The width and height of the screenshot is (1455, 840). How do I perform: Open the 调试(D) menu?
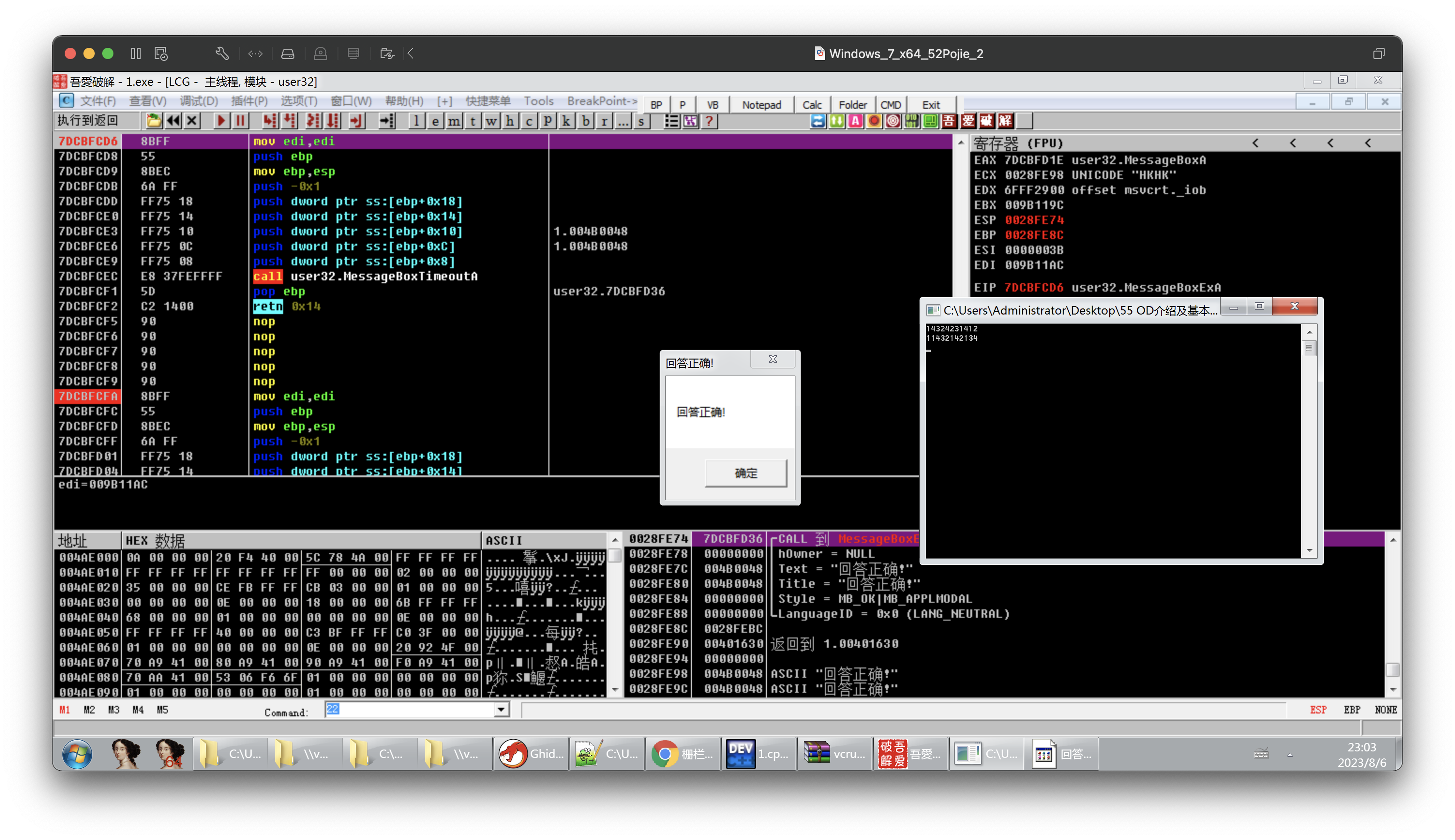pos(198,101)
